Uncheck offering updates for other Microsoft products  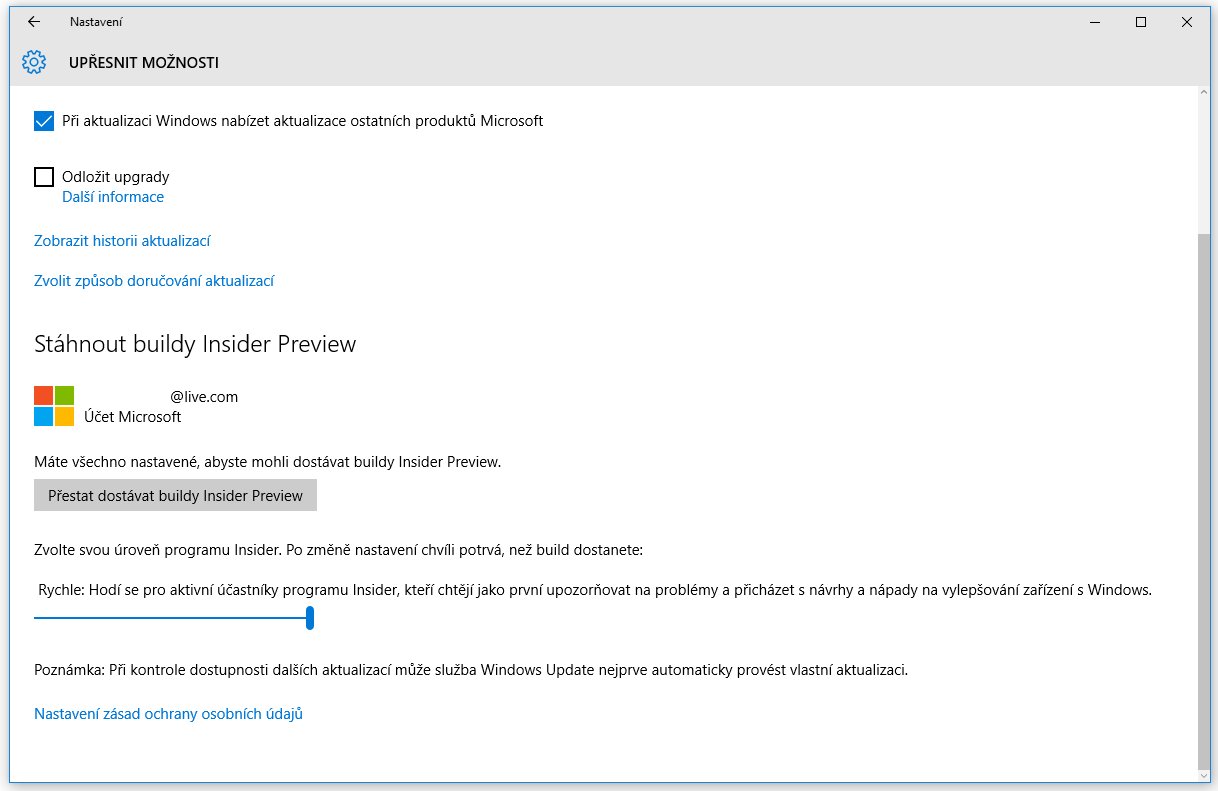[44, 121]
